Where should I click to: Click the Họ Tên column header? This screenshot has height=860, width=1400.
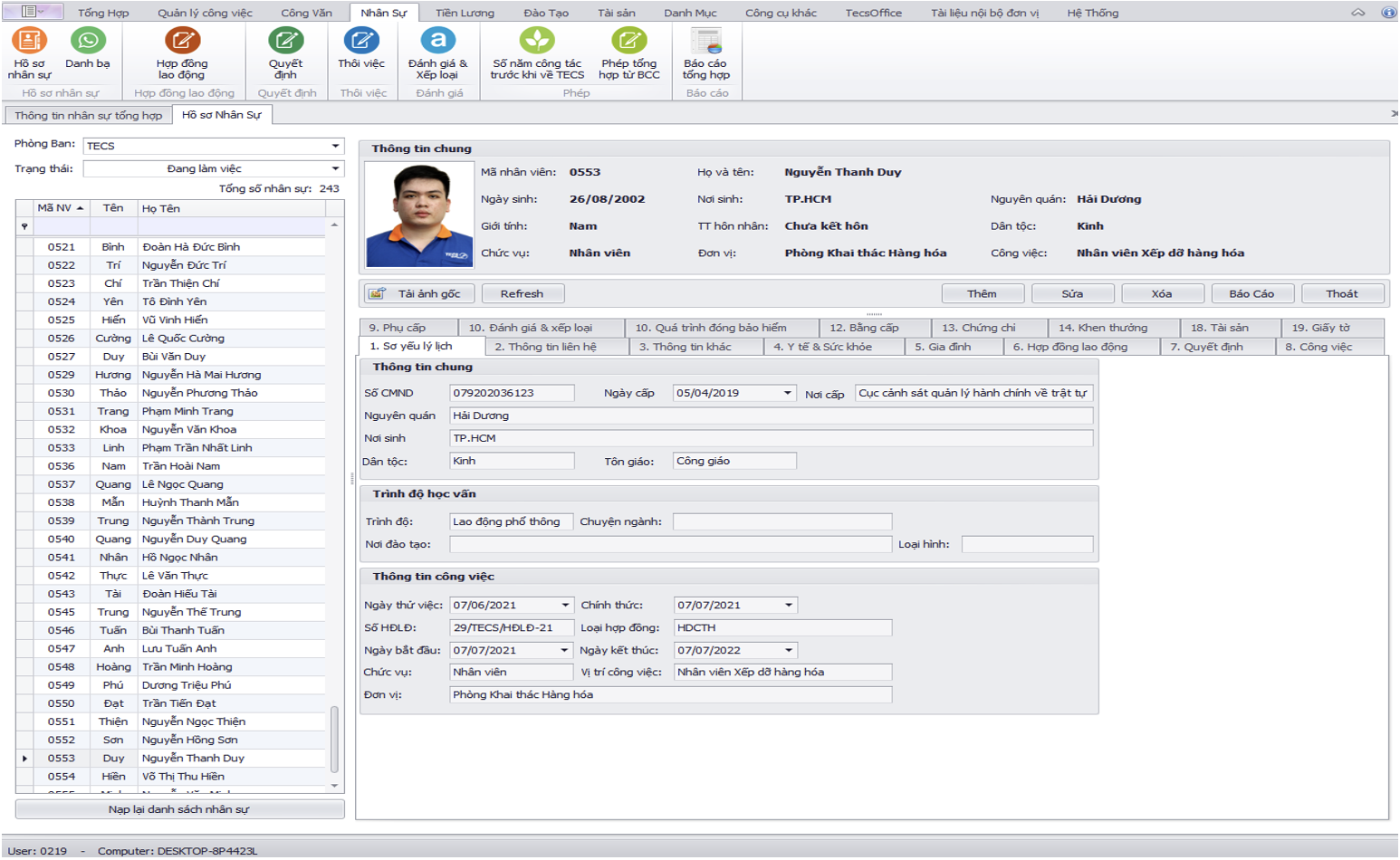pos(231,208)
